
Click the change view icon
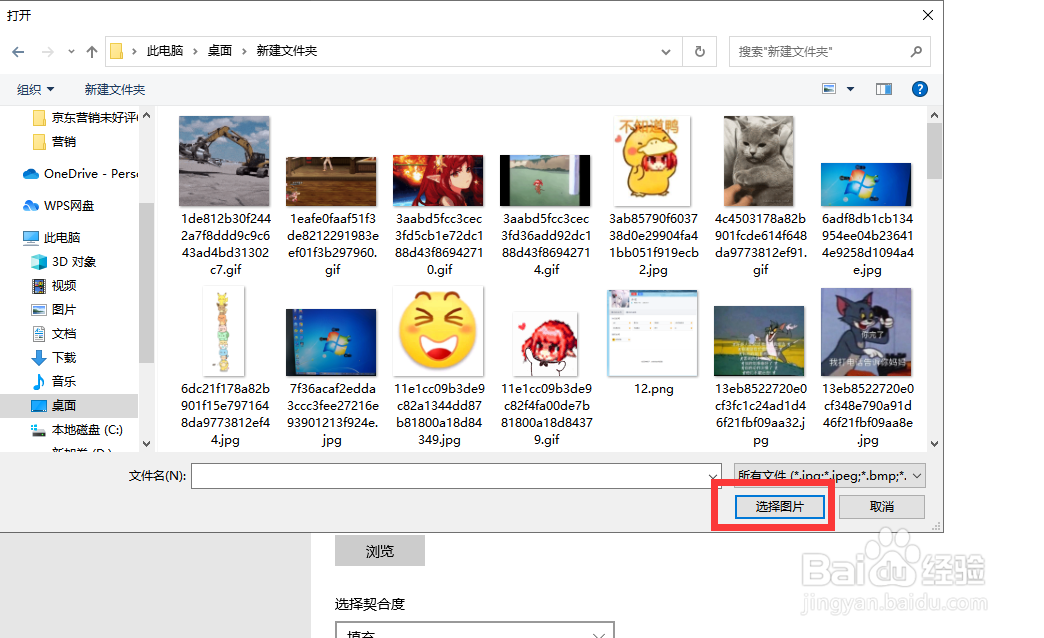[829, 89]
